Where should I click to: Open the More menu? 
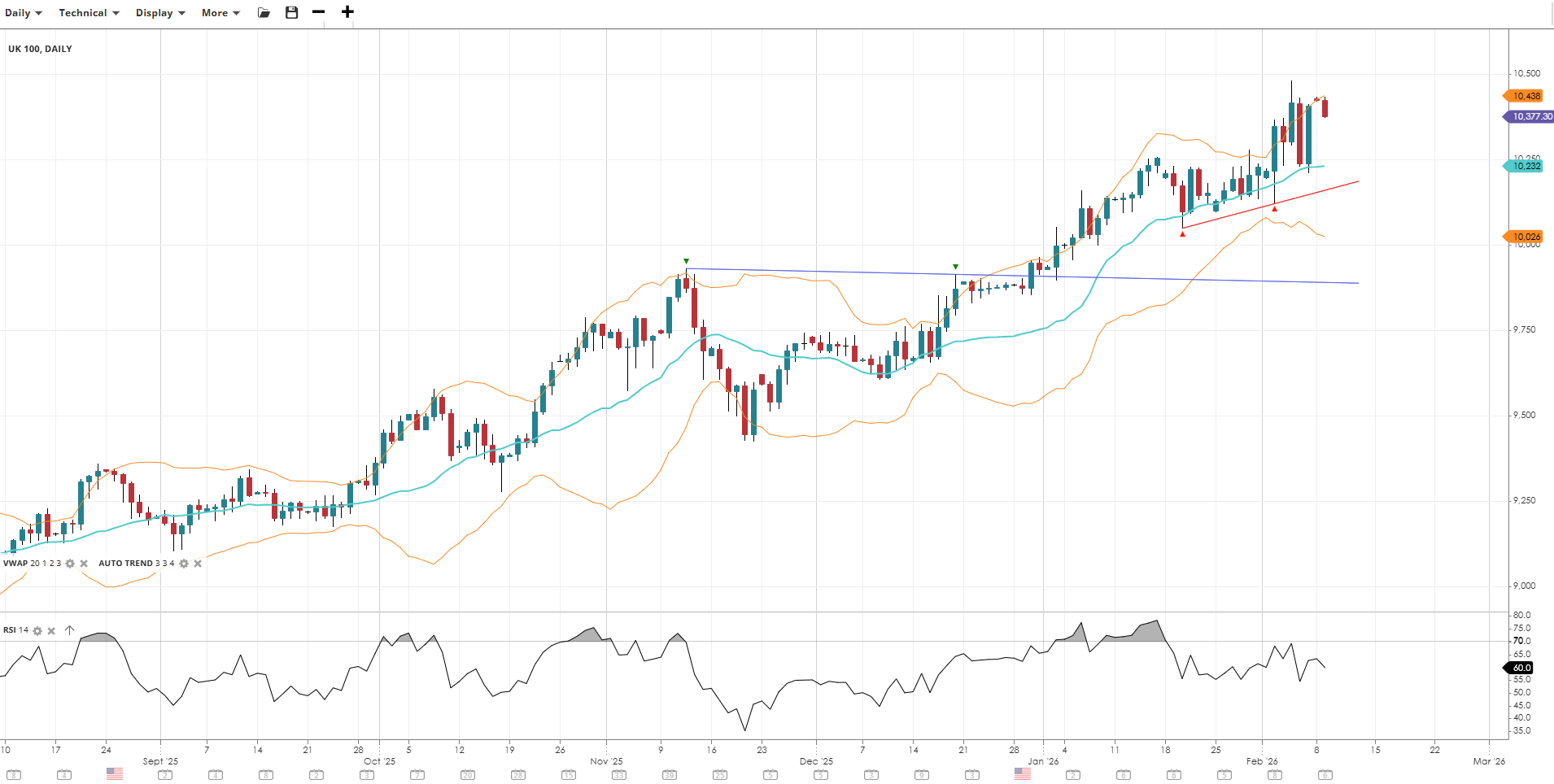[x=220, y=13]
